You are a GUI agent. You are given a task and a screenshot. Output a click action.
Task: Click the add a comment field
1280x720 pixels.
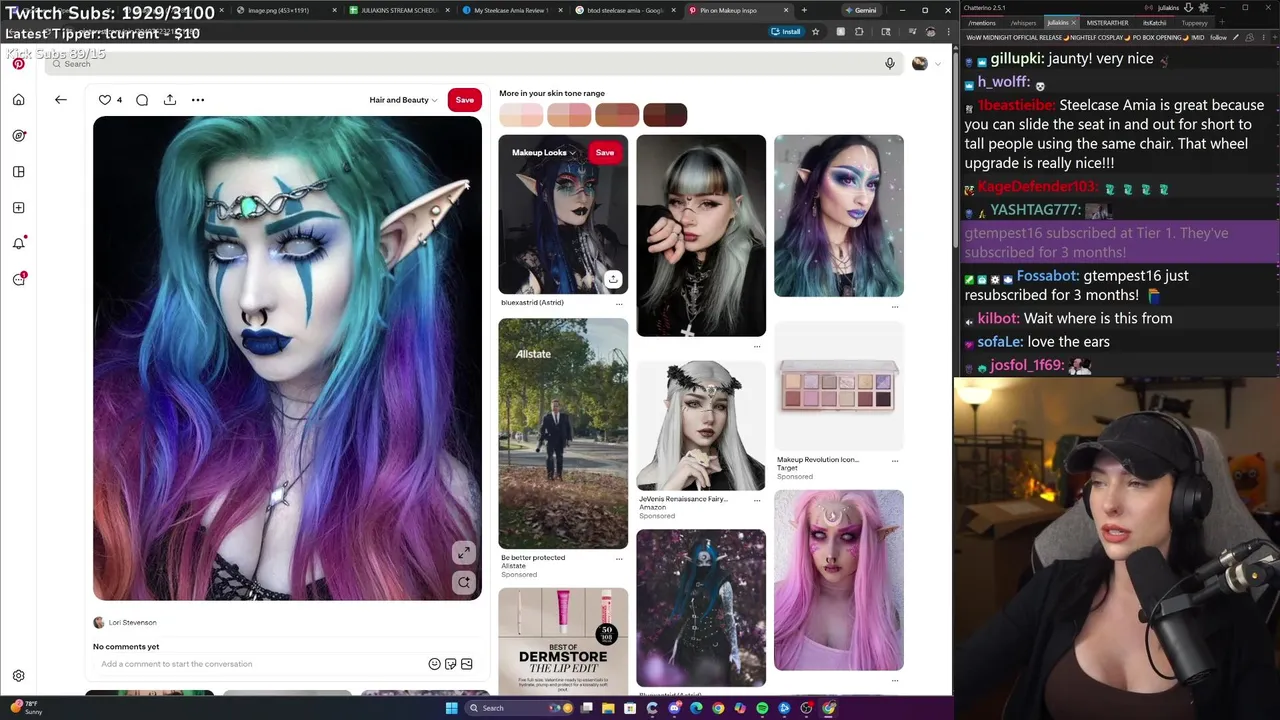tap(262, 664)
